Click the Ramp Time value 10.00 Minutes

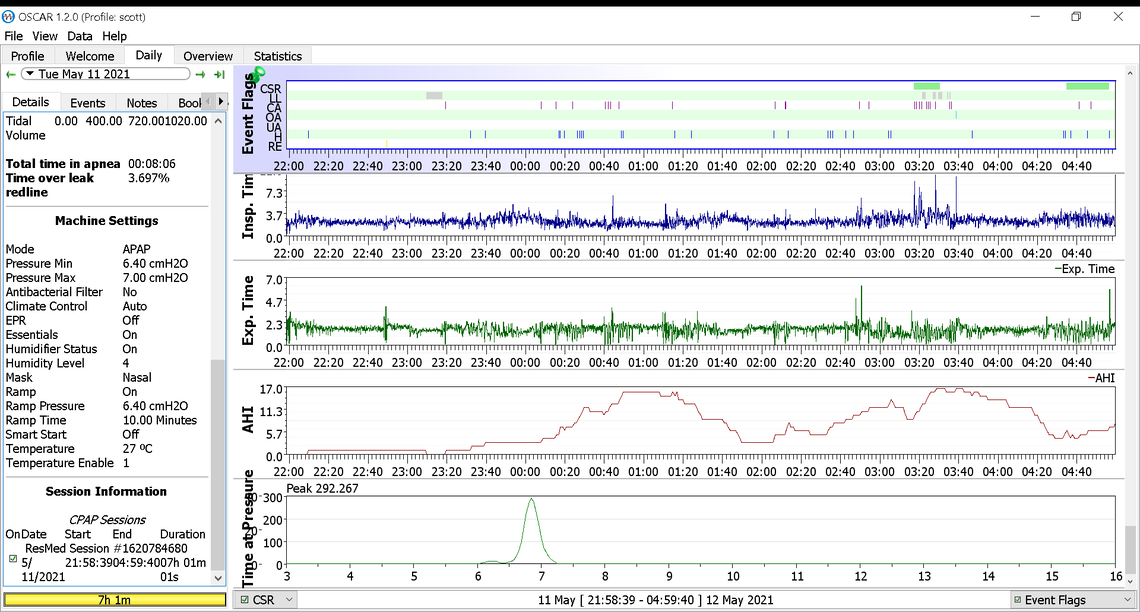click(159, 420)
